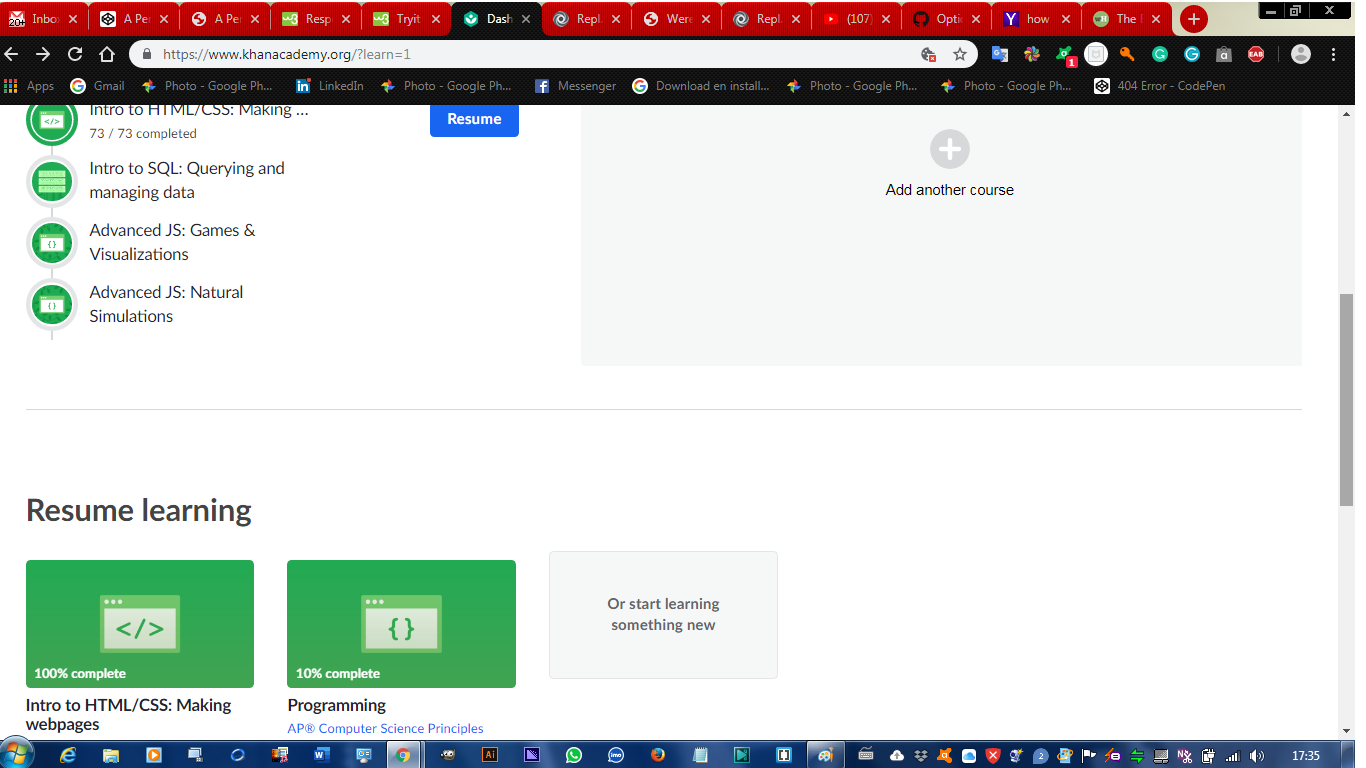Open the 100% complete HTML/CSS thumbnail
The height and width of the screenshot is (768, 1366).
tap(140, 624)
